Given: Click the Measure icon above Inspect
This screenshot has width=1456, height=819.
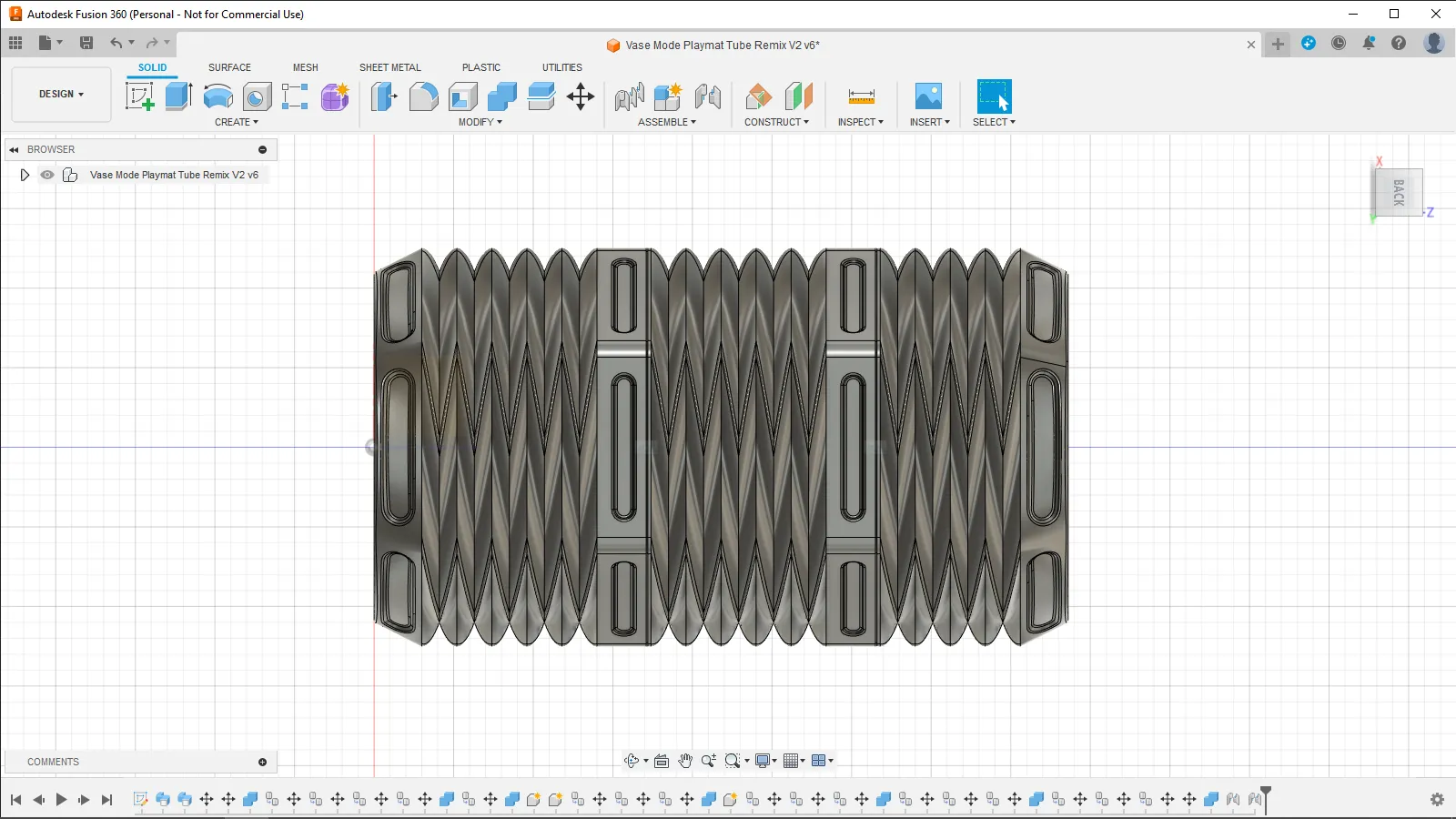Looking at the screenshot, I should click(861, 96).
